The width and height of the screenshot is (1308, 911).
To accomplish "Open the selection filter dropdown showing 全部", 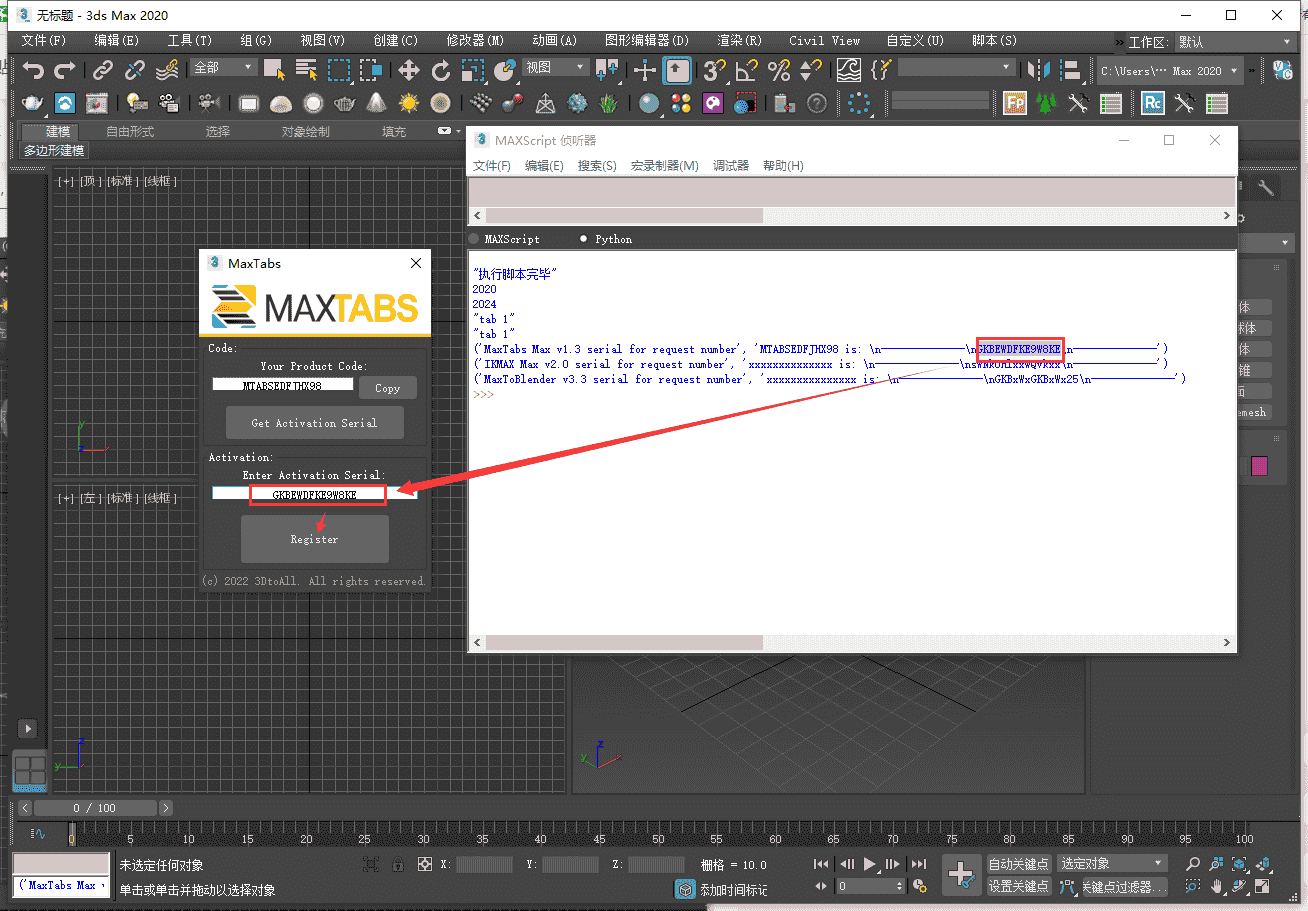I will (x=223, y=68).
